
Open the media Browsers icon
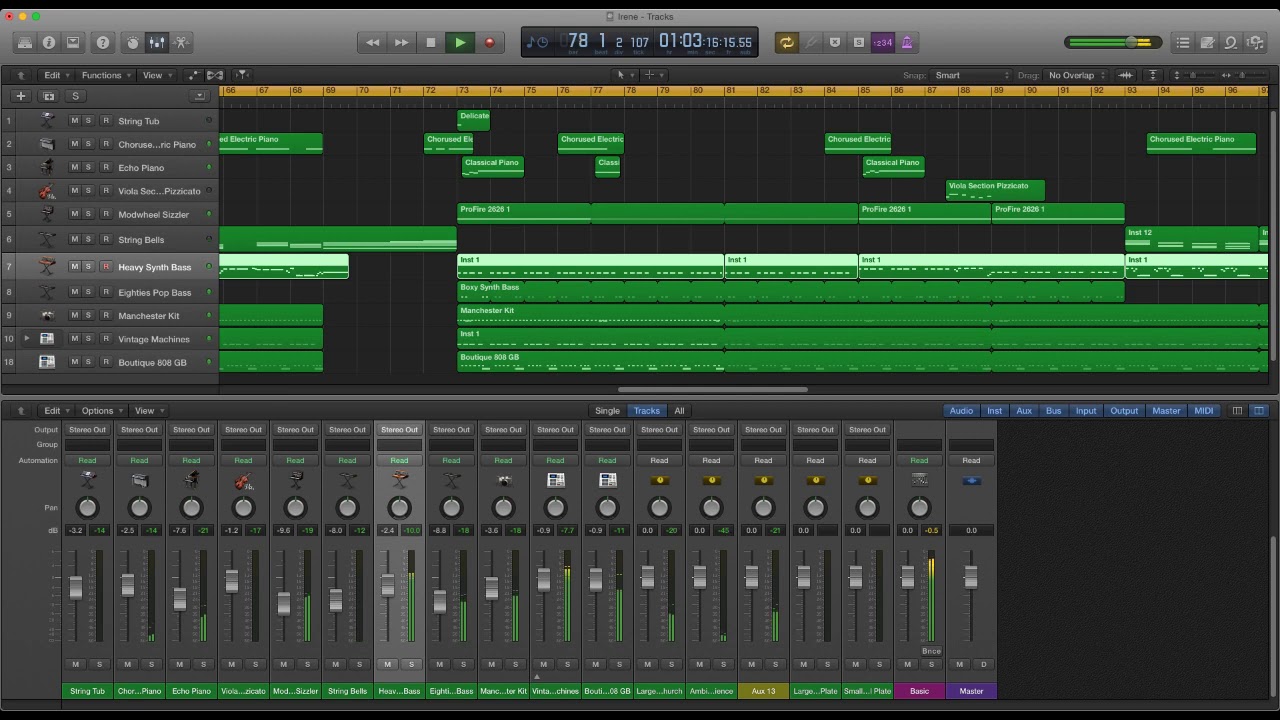click(1255, 43)
